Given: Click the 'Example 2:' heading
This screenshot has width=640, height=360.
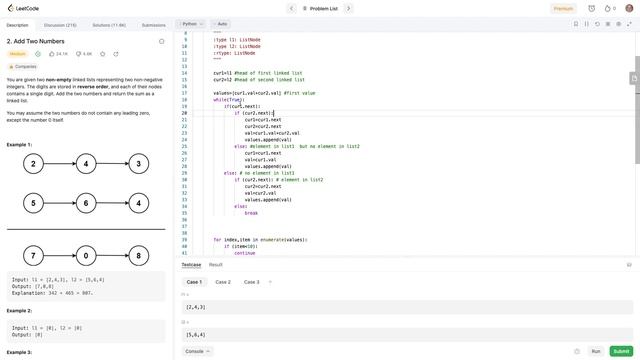Looking at the screenshot, I should 19,311.
